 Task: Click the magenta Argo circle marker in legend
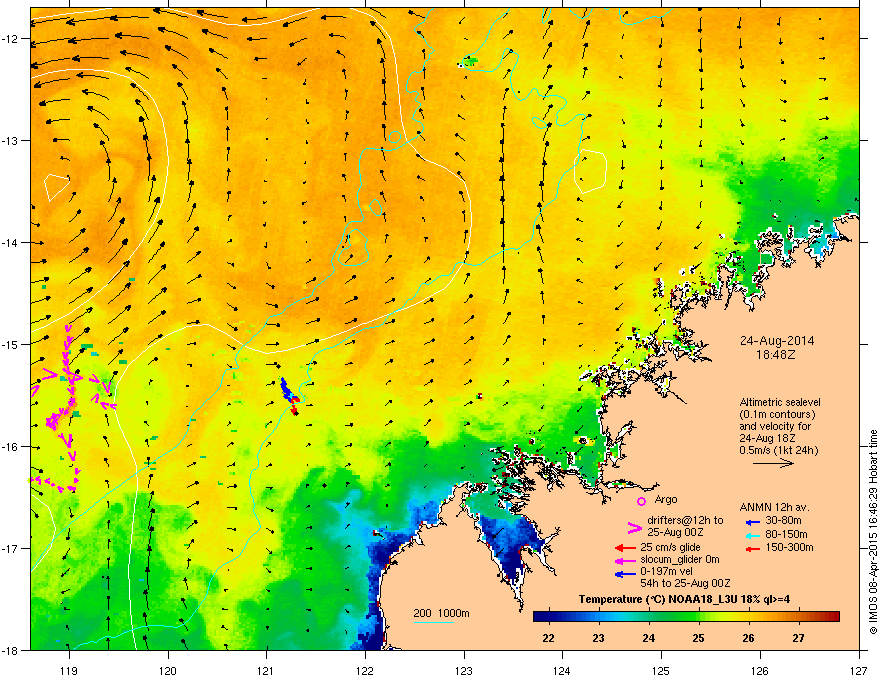[x=641, y=501]
